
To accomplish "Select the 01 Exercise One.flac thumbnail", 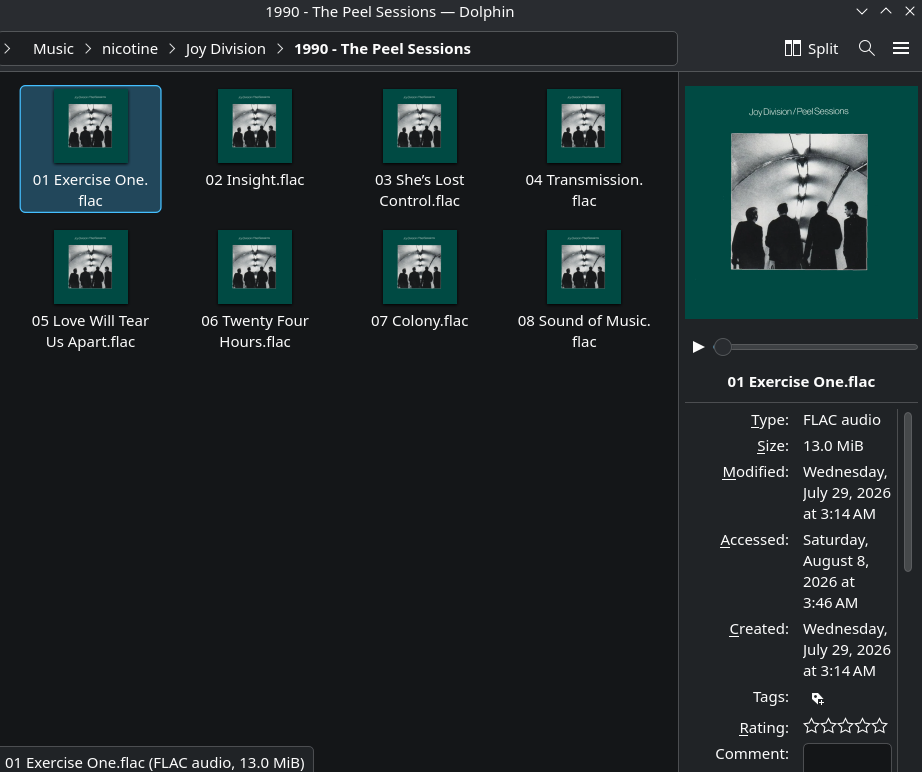I will [x=91, y=126].
